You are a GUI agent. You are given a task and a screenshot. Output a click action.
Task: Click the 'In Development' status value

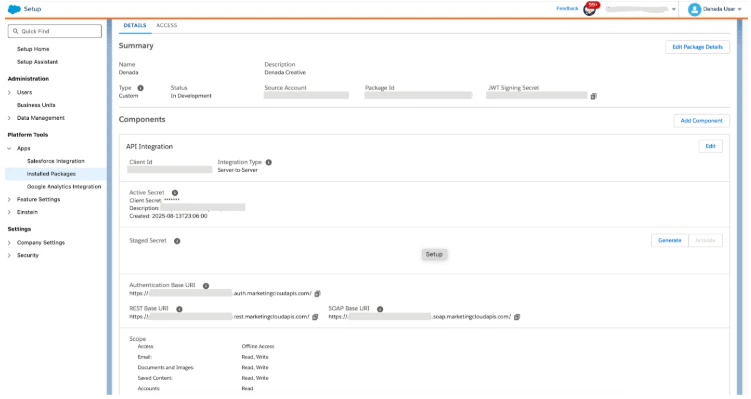pyautogui.click(x=191, y=96)
